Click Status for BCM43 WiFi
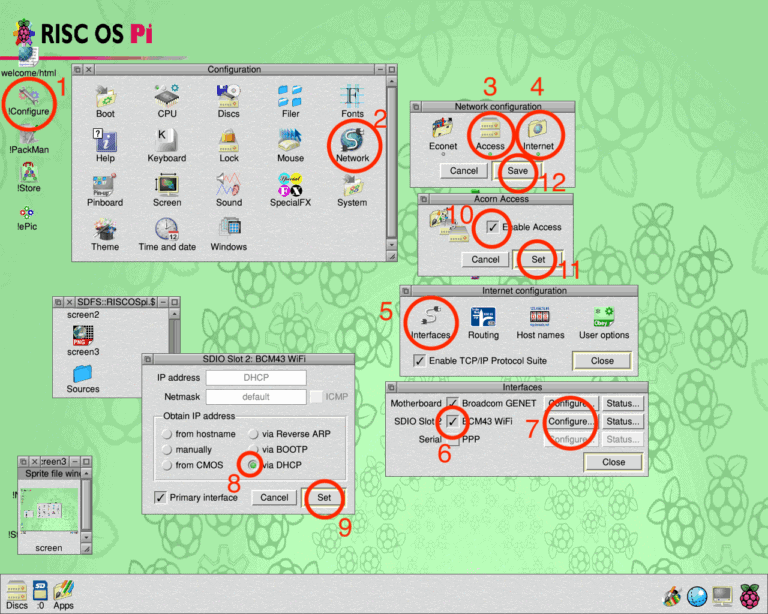 [x=623, y=421]
